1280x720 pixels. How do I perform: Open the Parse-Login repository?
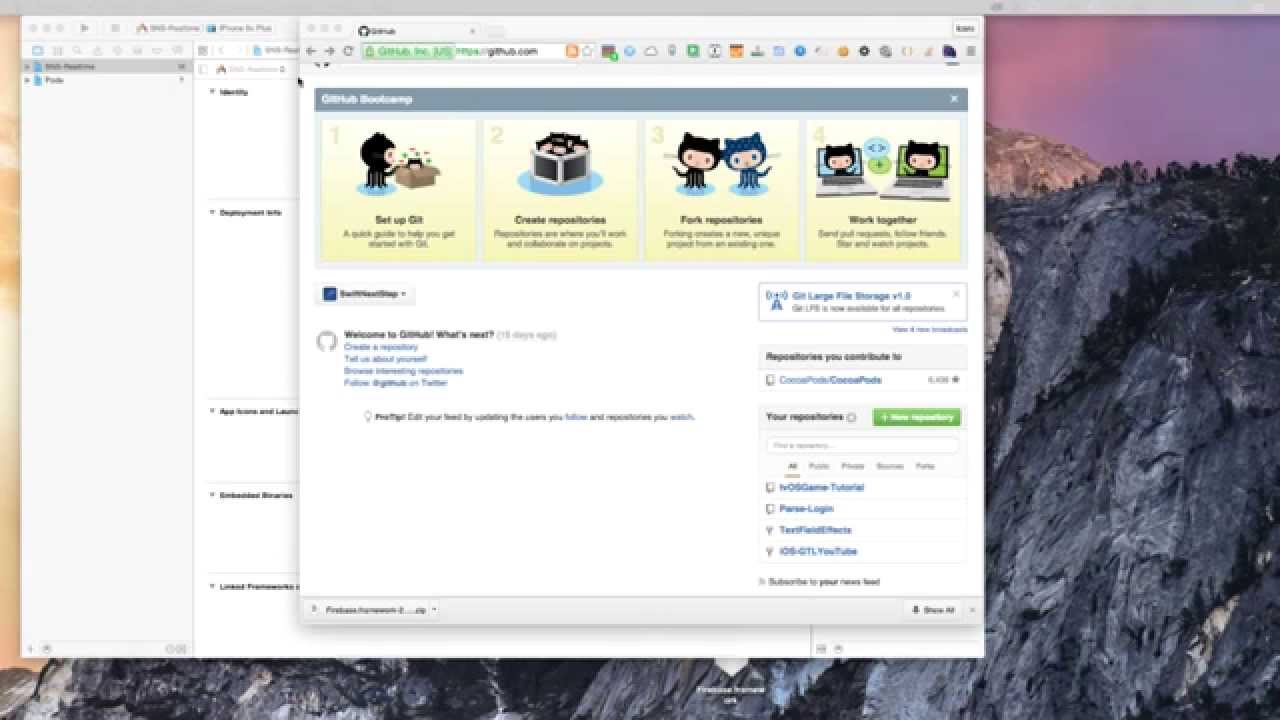806,509
